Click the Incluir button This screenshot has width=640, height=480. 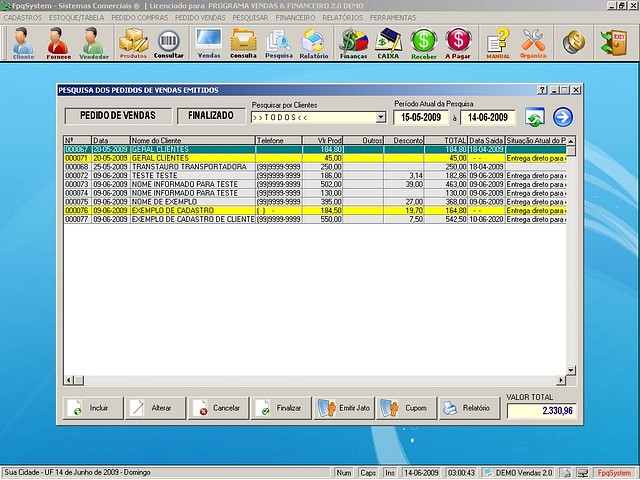[x=88, y=408]
